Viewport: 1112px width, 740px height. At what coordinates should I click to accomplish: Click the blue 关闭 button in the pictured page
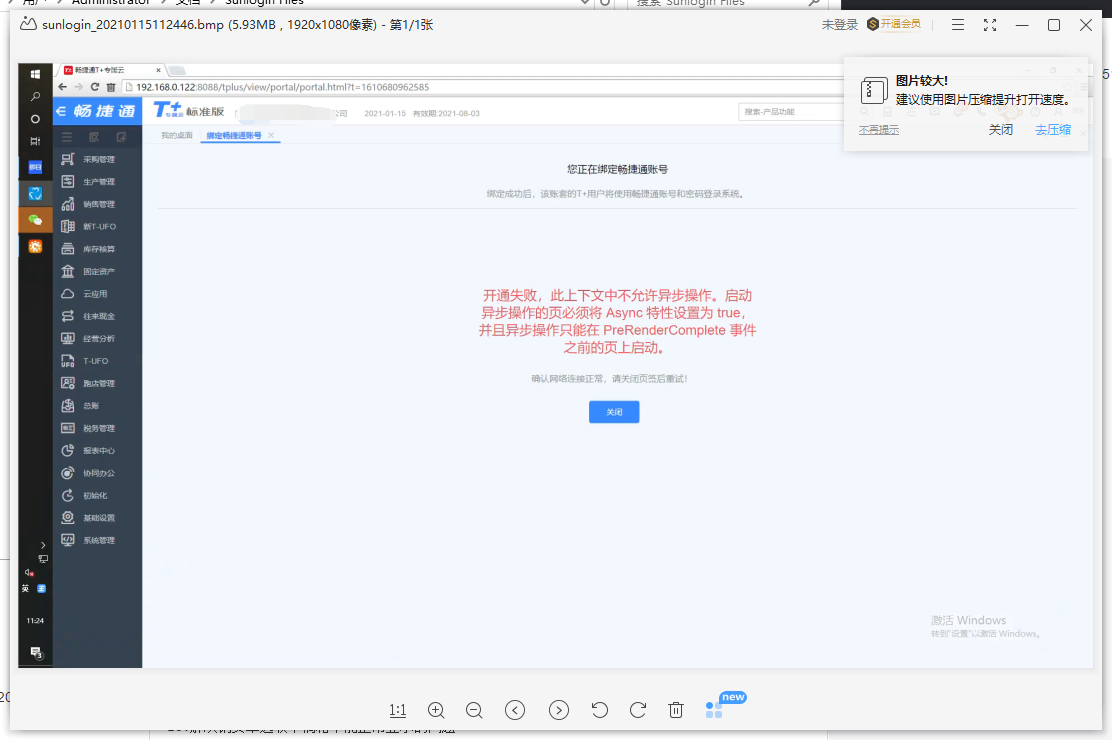click(x=614, y=412)
